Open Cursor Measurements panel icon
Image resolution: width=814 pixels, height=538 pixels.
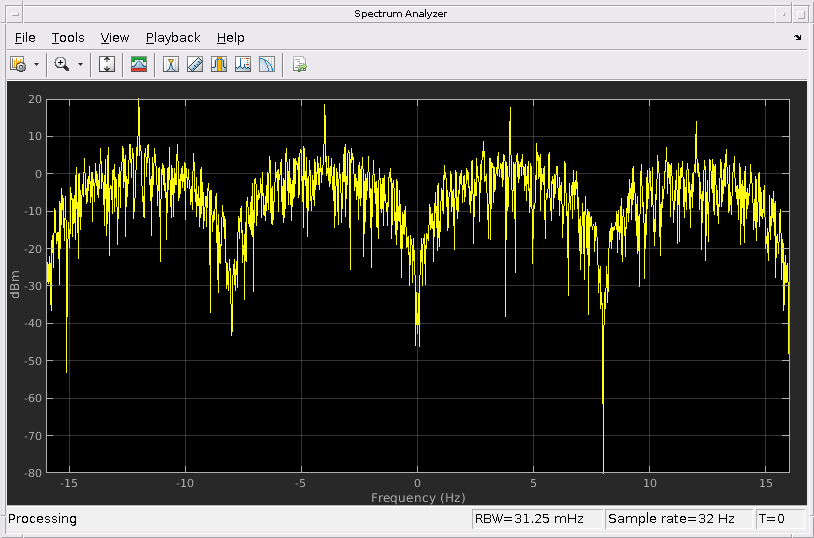pyautogui.click(x=171, y=64)
